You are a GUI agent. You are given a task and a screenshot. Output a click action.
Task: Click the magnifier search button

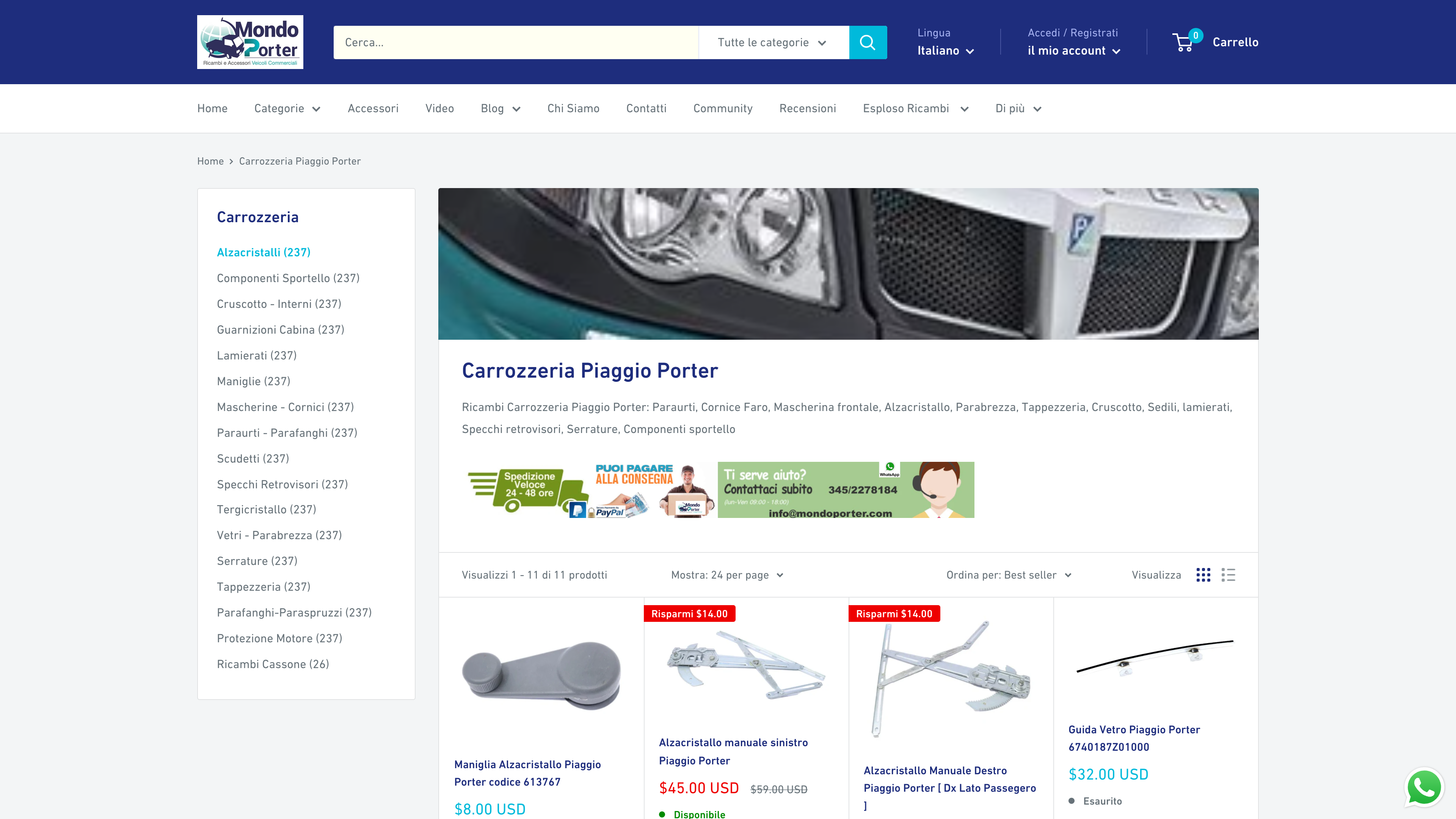[868, 42]
